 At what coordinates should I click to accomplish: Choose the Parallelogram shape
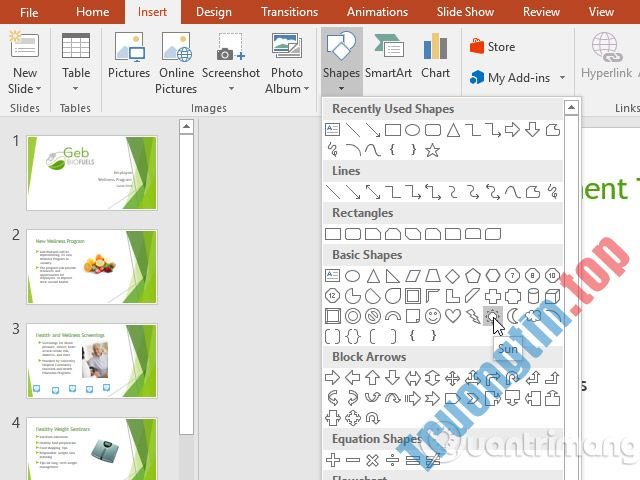[x=413, y=276]
